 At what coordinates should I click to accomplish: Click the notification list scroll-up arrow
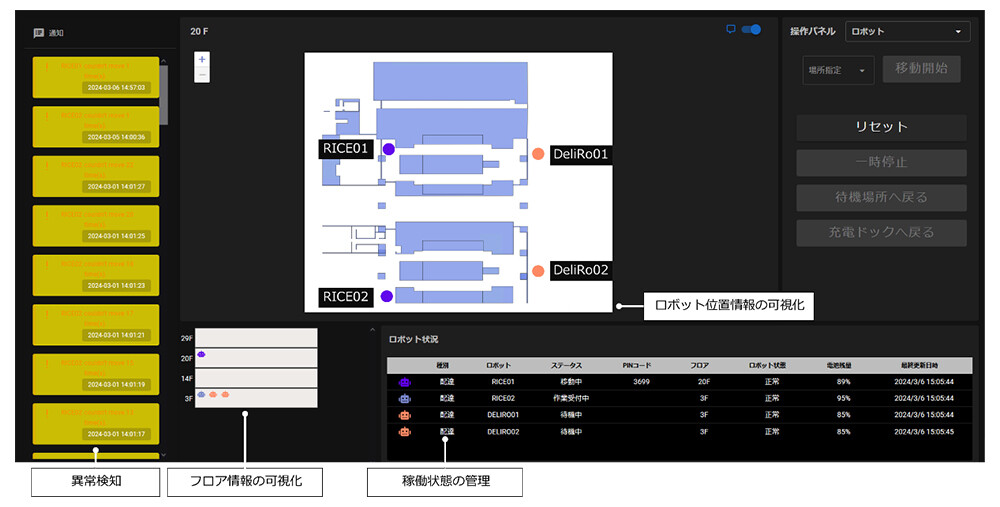click(x=164, y=61)
